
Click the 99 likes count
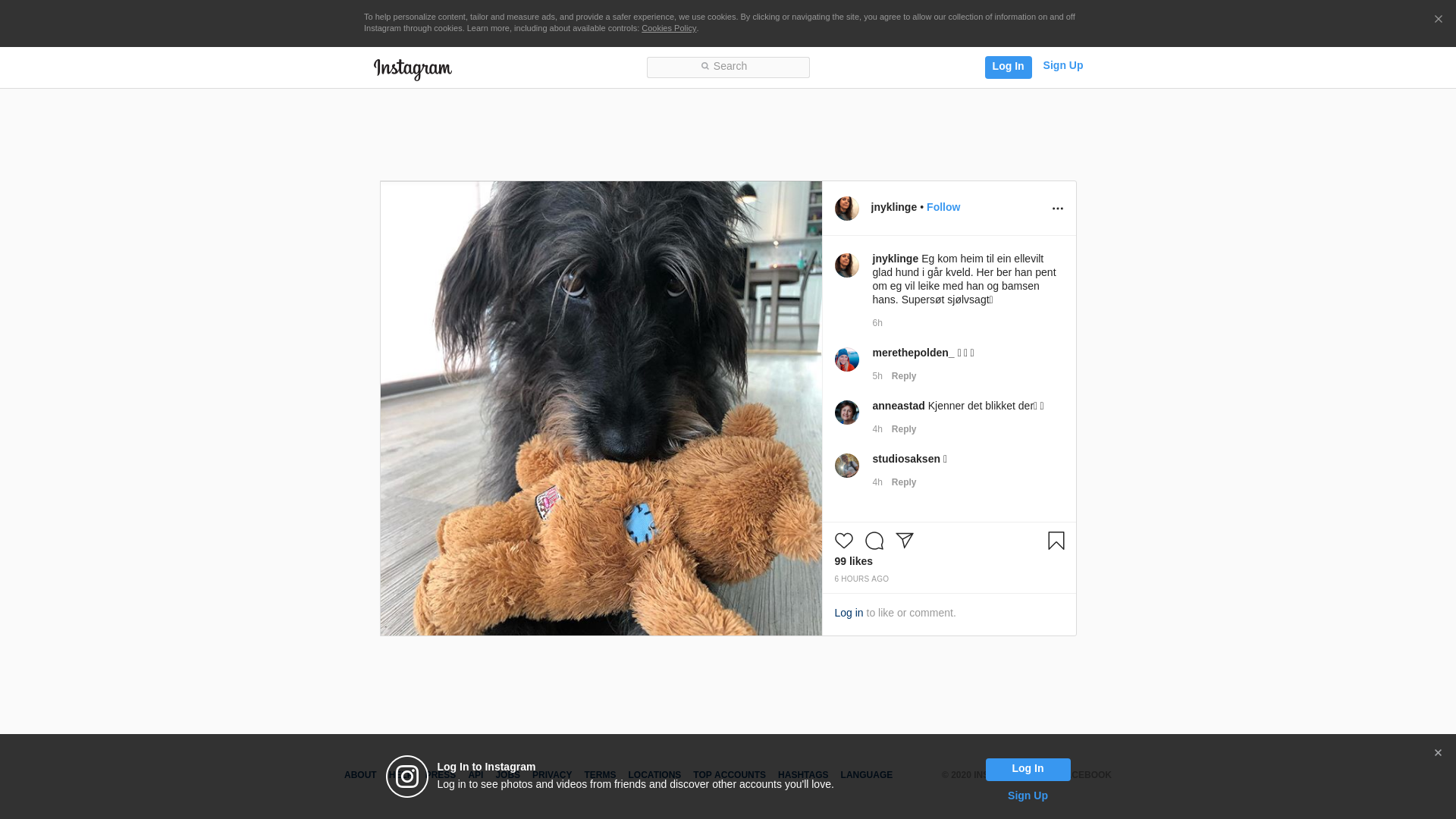click(853, 561)
